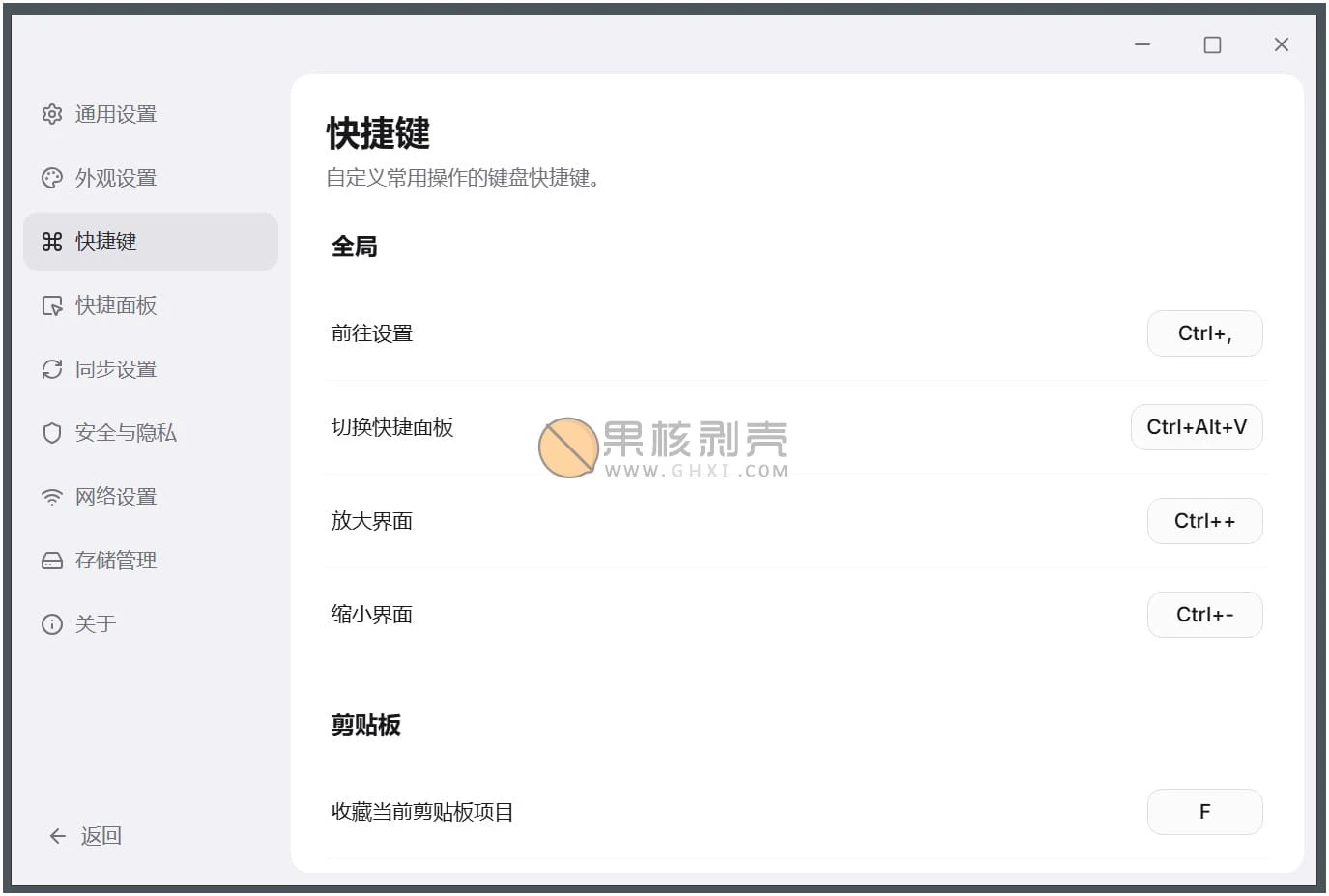Viewport: 1329px width, 896px height.
Task: Open the 安全与隐私 section
Action: tap(151, 433)
